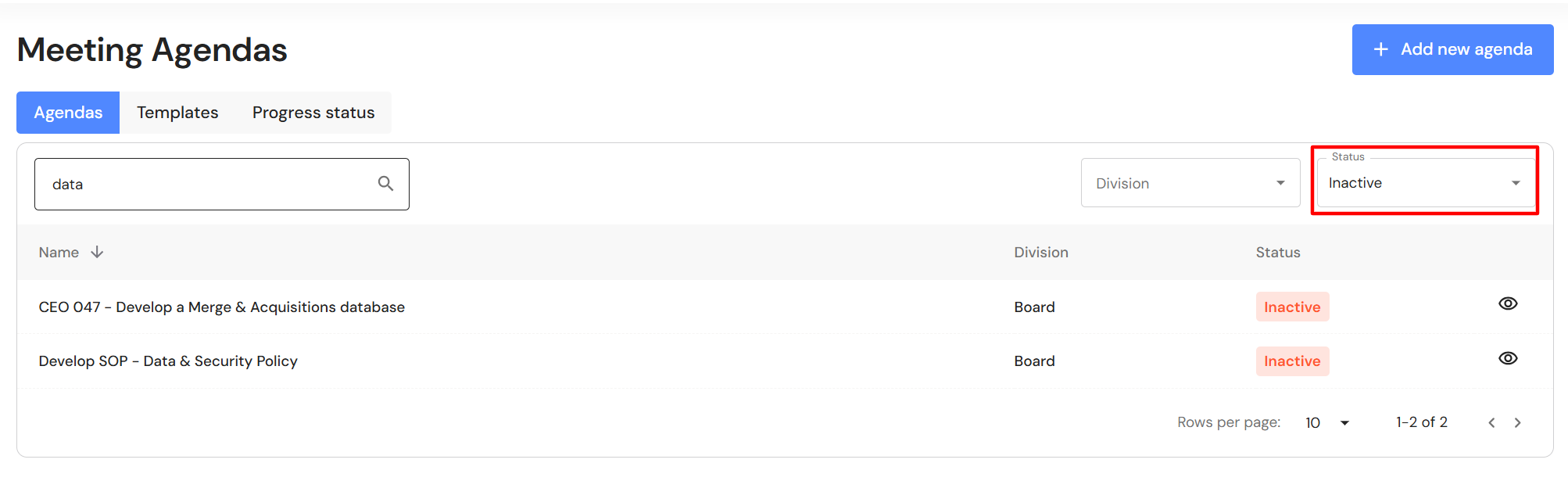
Task: Click the plus icon in Add new agenda
Action: point(1381,49)
